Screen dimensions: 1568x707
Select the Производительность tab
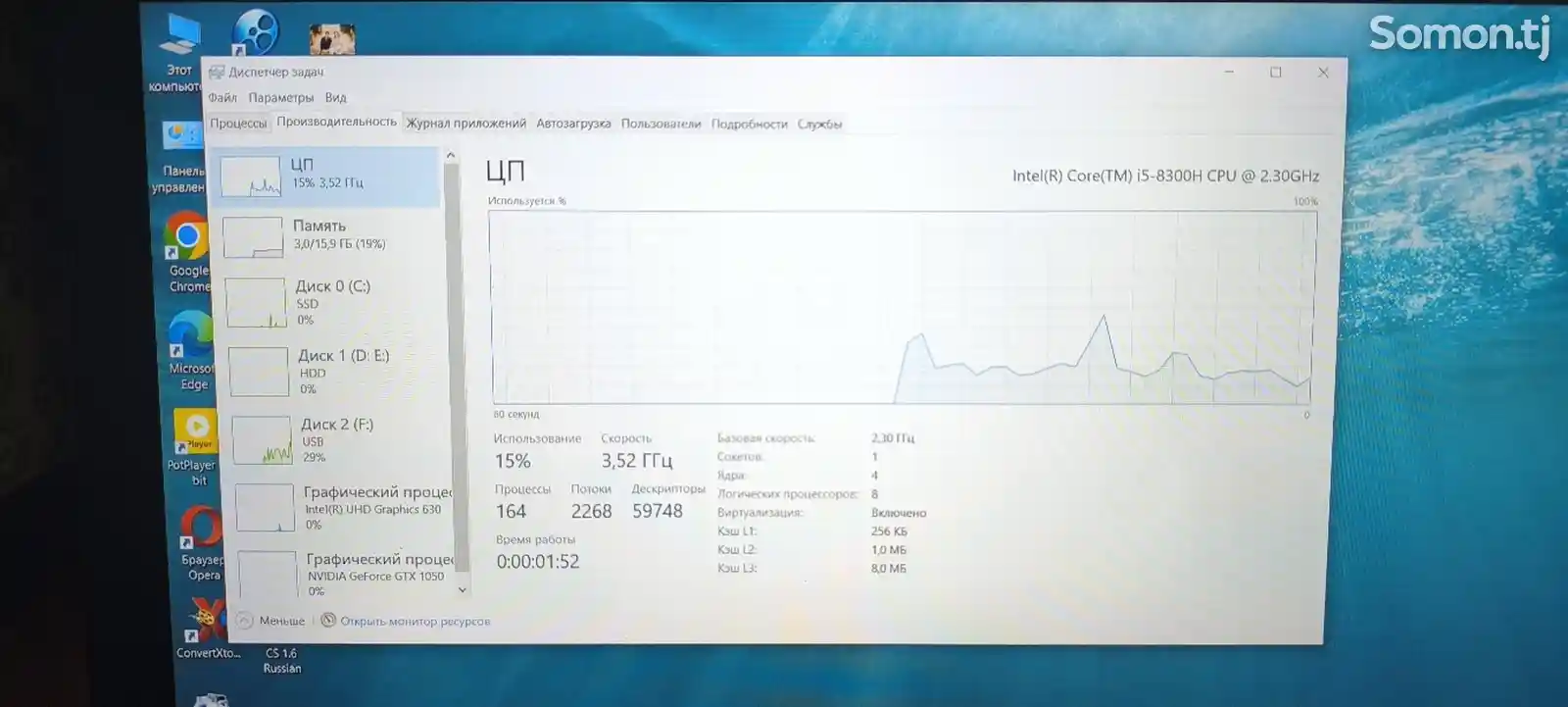click(x=336, y=122)
